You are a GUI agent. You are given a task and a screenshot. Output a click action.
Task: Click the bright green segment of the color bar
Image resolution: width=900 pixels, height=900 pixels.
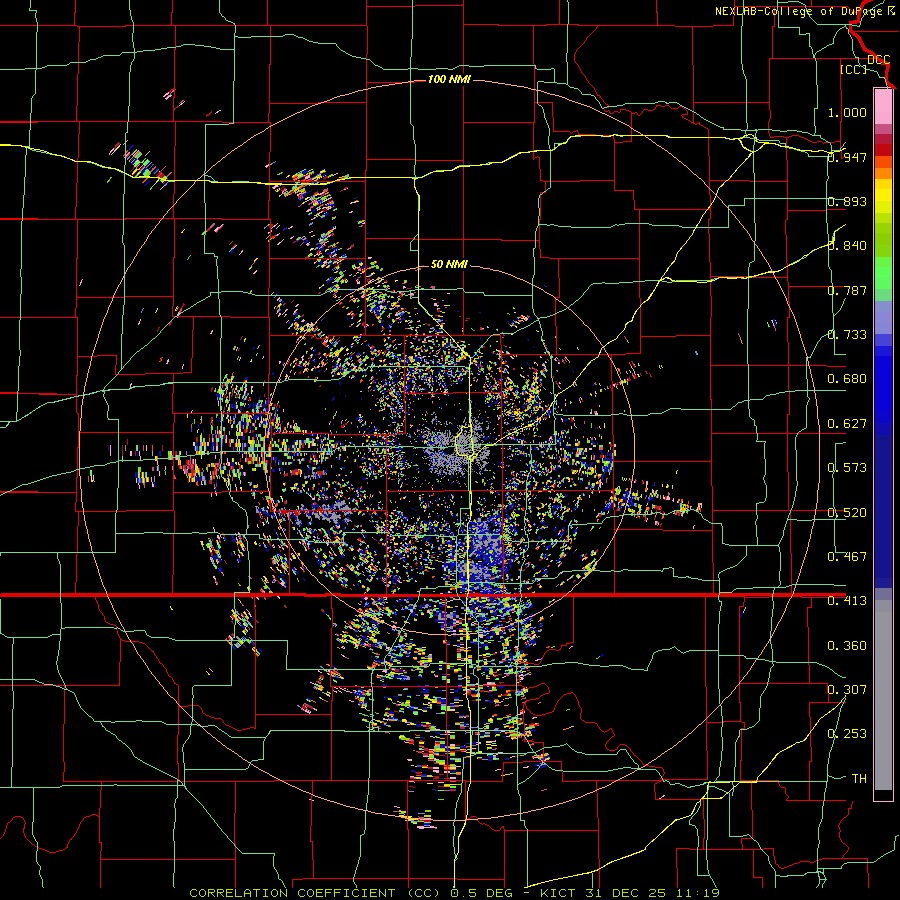(883, 273)
